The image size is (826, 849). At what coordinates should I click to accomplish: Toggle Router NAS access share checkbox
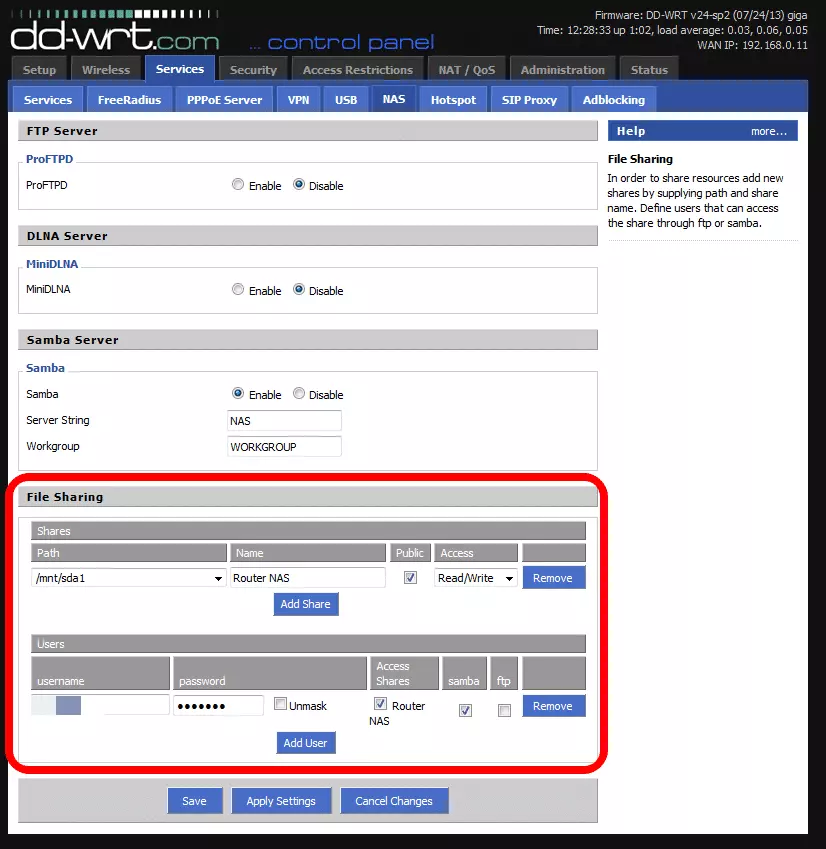[380, 705]
